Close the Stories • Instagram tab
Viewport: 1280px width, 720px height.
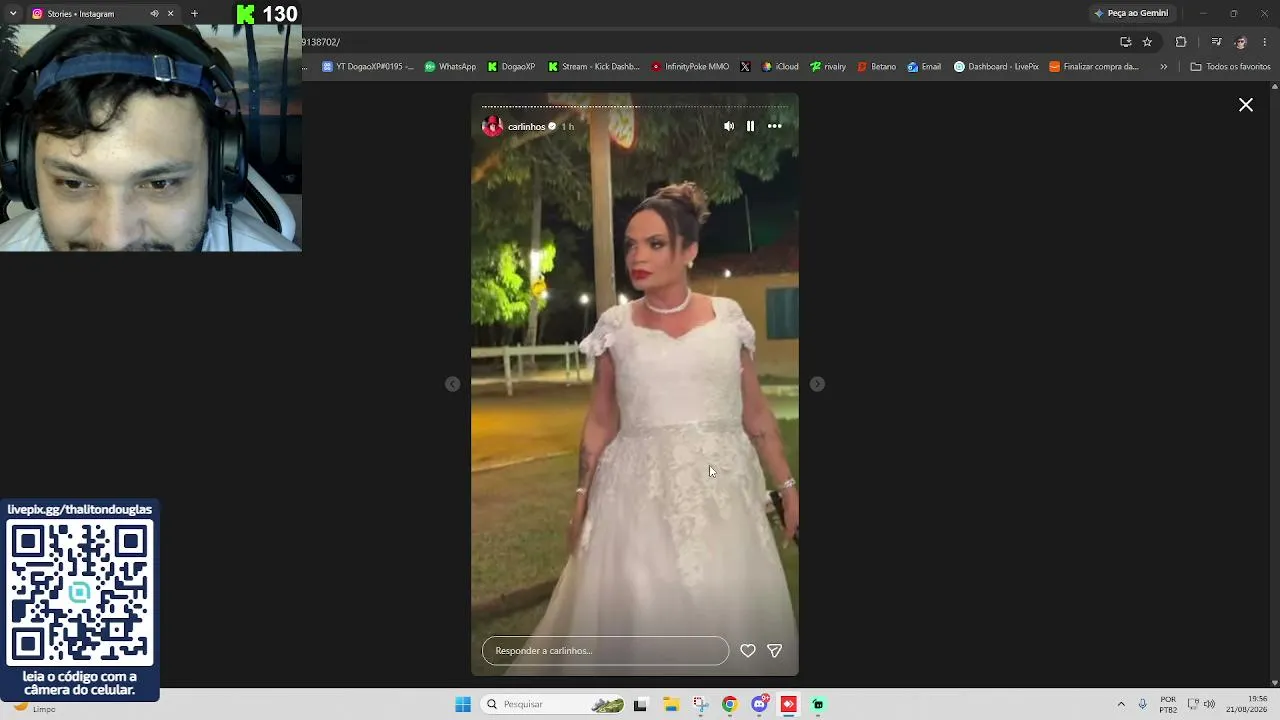(170, 14)
